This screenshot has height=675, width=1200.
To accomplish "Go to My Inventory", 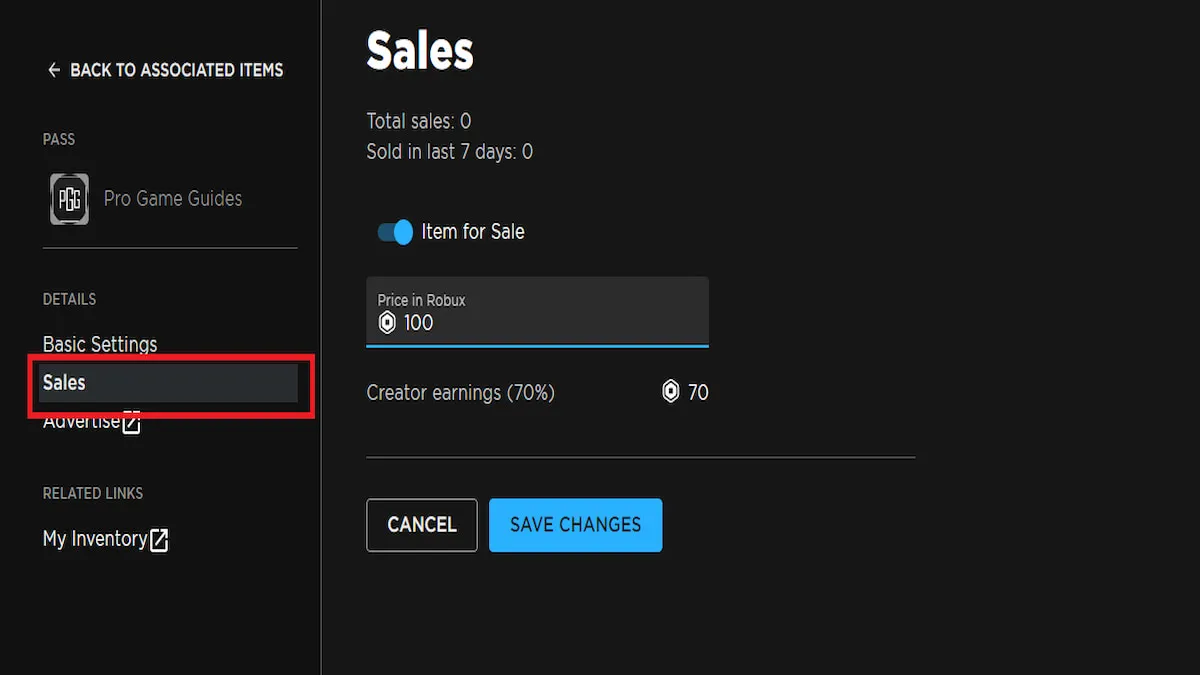I will 95,539.
